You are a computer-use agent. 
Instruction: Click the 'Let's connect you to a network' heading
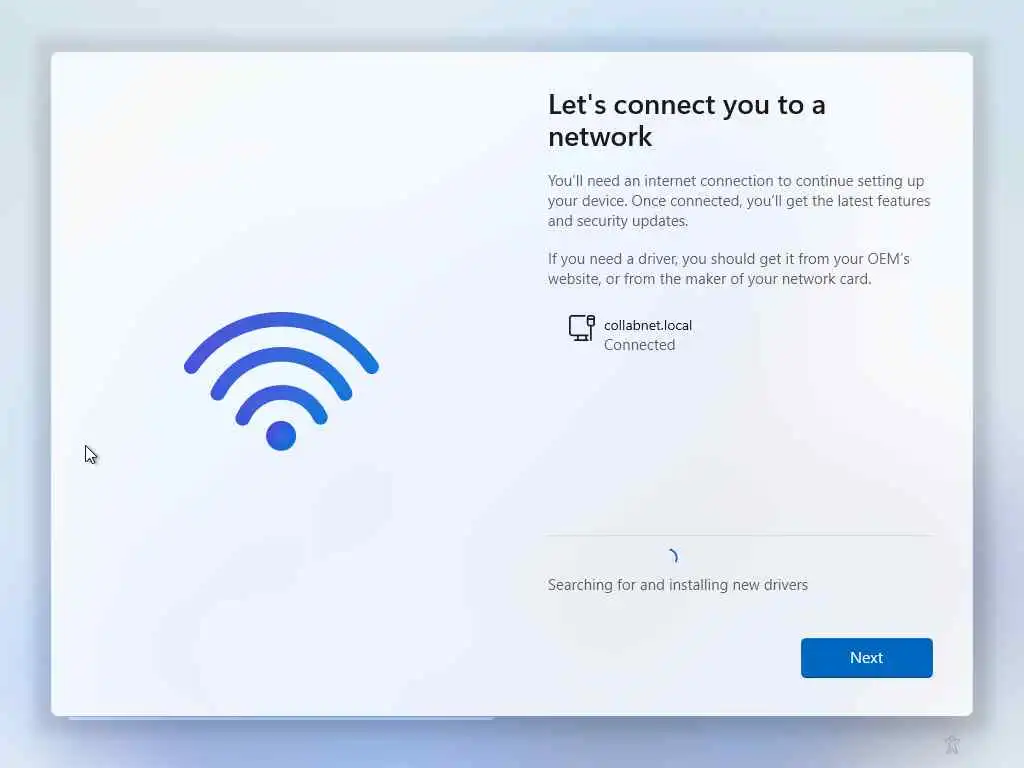pyautogui.click(x=686, y=121)
